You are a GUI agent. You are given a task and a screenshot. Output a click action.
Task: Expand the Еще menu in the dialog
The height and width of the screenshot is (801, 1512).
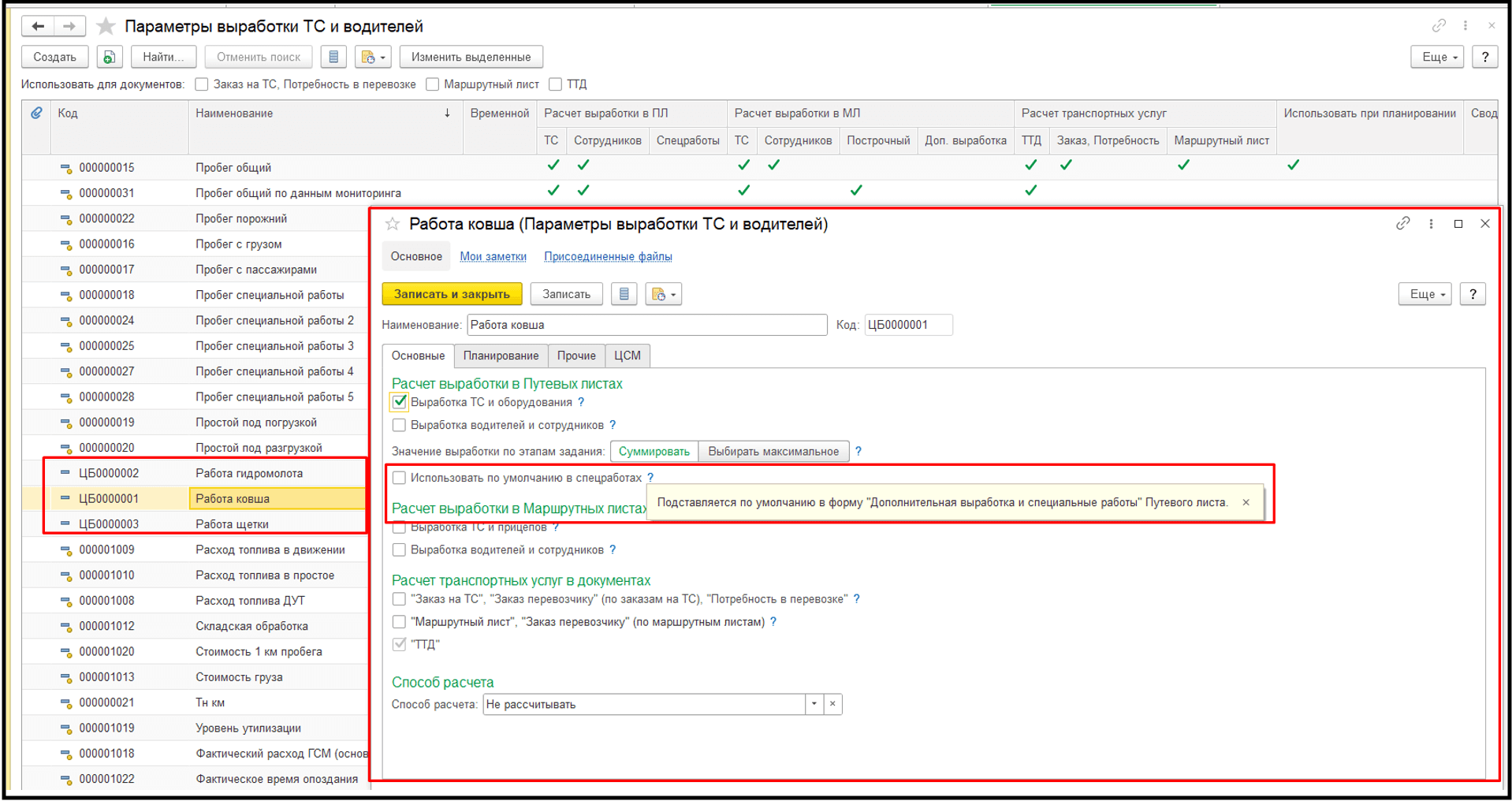click(1424, 294)
